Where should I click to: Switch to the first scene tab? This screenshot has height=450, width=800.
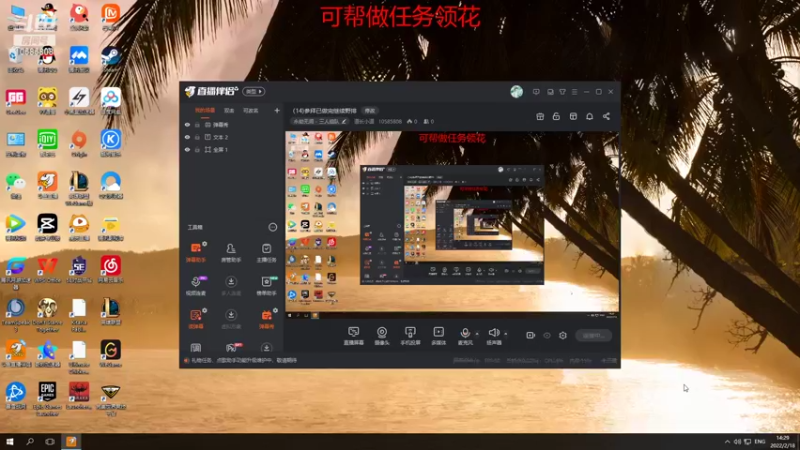click(205, 110)
